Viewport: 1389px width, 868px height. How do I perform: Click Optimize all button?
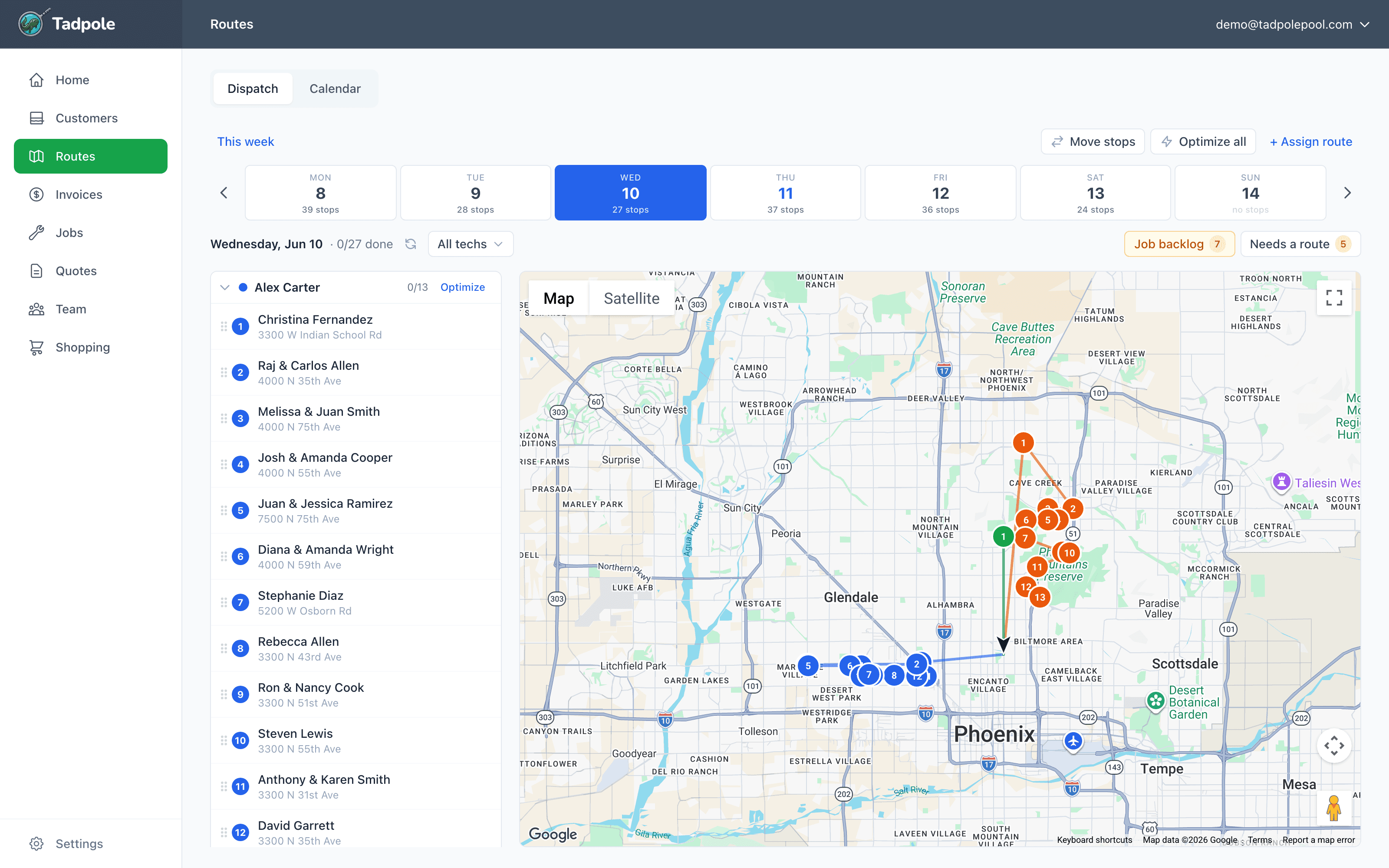[x=1203, y=142]
